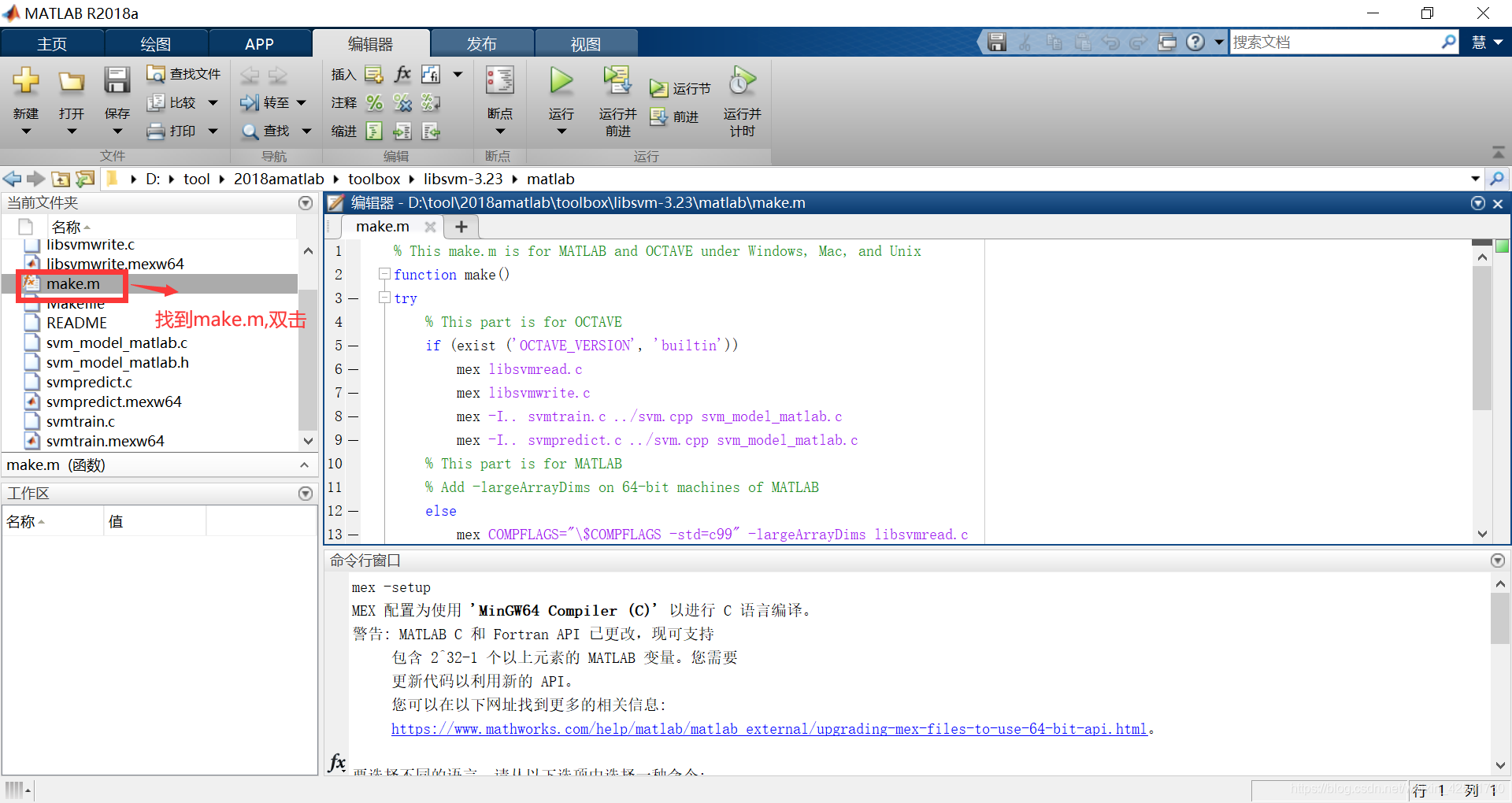Screen dimensions: 1512x803
Task: Click the 运行节 (Run Section) icon
Action: pos(661,87)
